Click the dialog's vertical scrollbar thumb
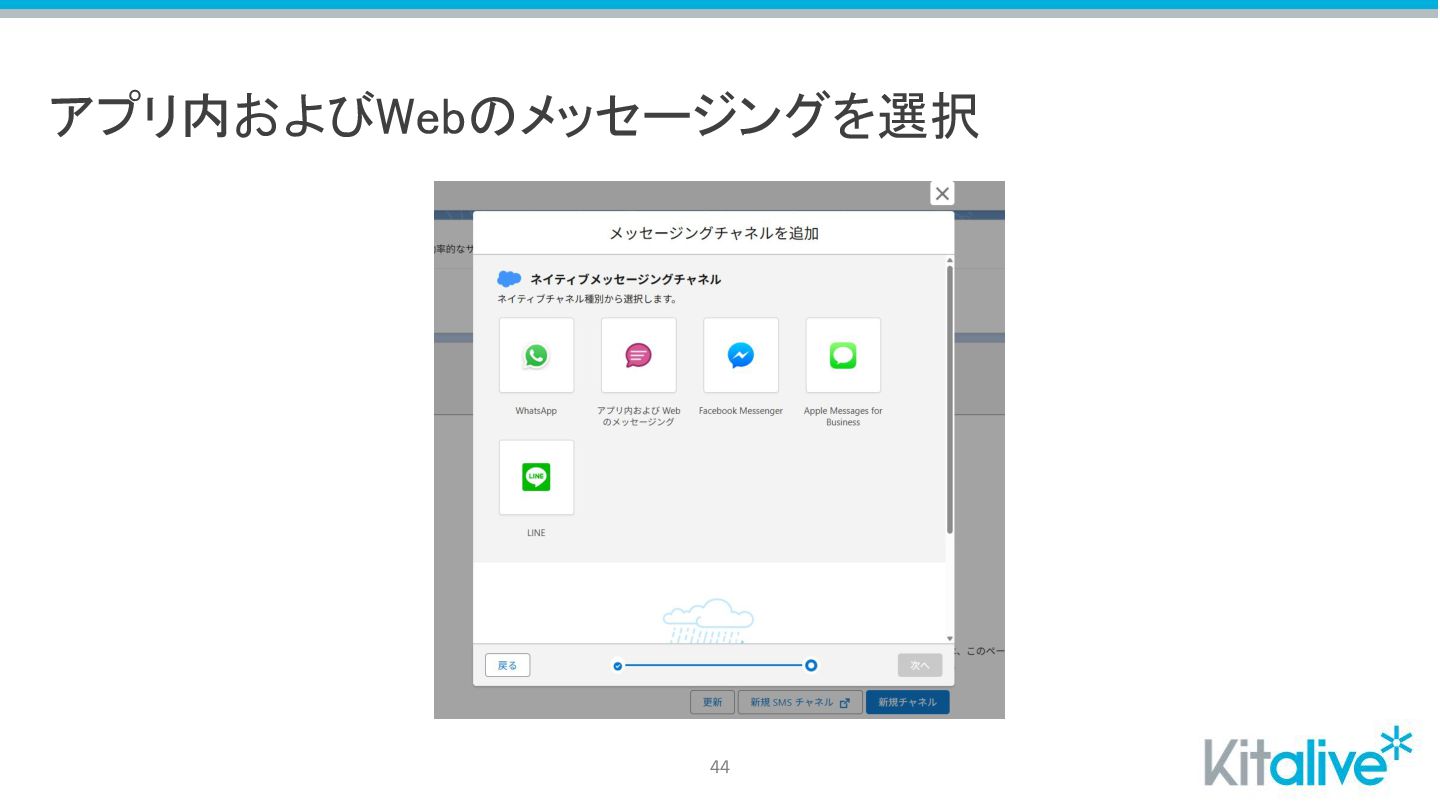 (949, 400)
